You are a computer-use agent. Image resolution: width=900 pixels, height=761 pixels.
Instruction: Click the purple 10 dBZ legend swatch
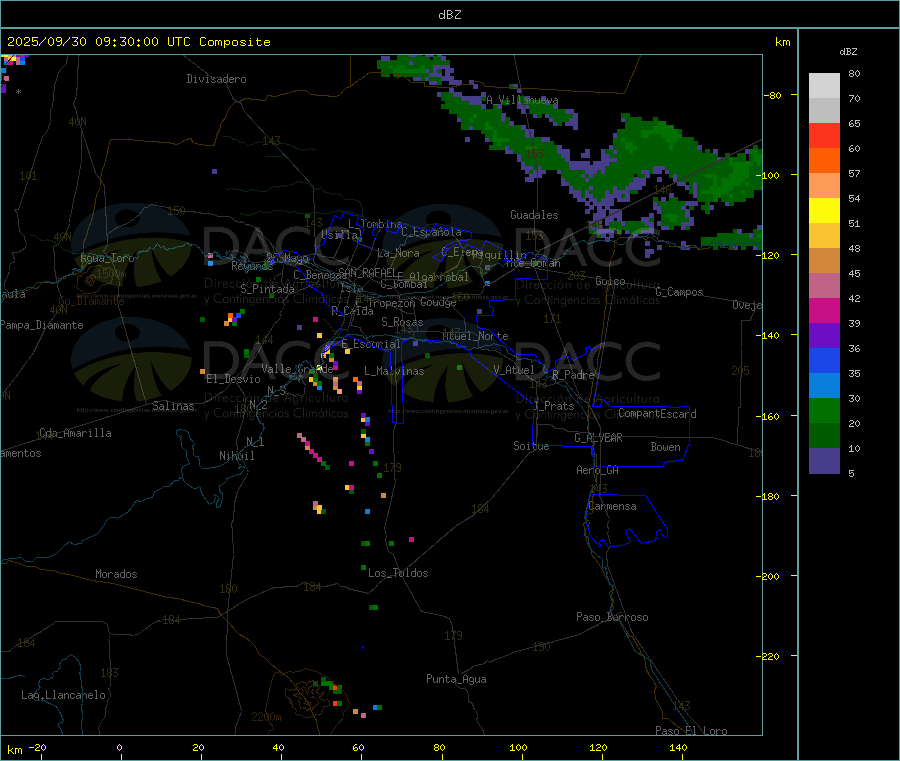point(824,461)
